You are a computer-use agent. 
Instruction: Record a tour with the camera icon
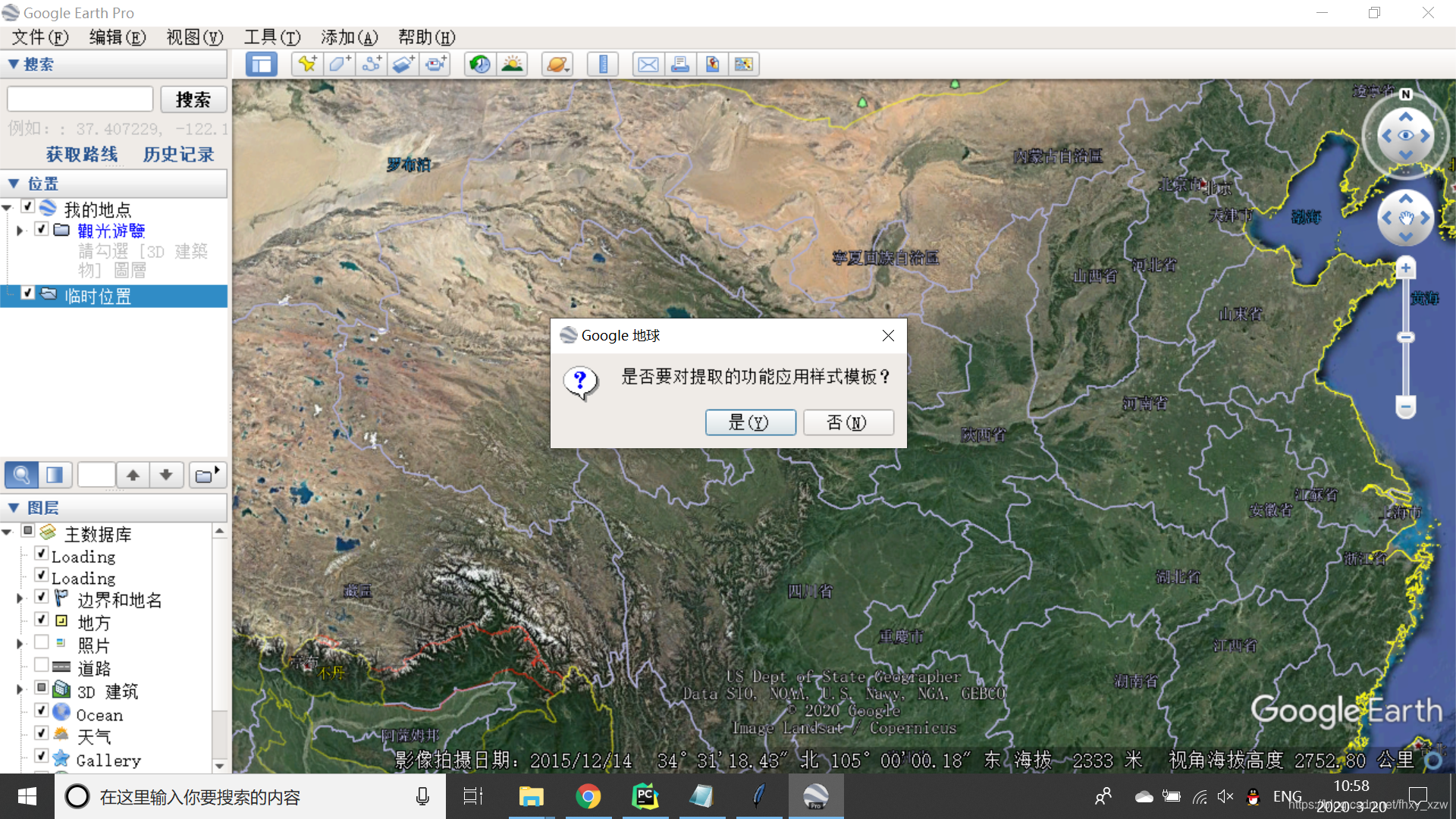[435, 64]
